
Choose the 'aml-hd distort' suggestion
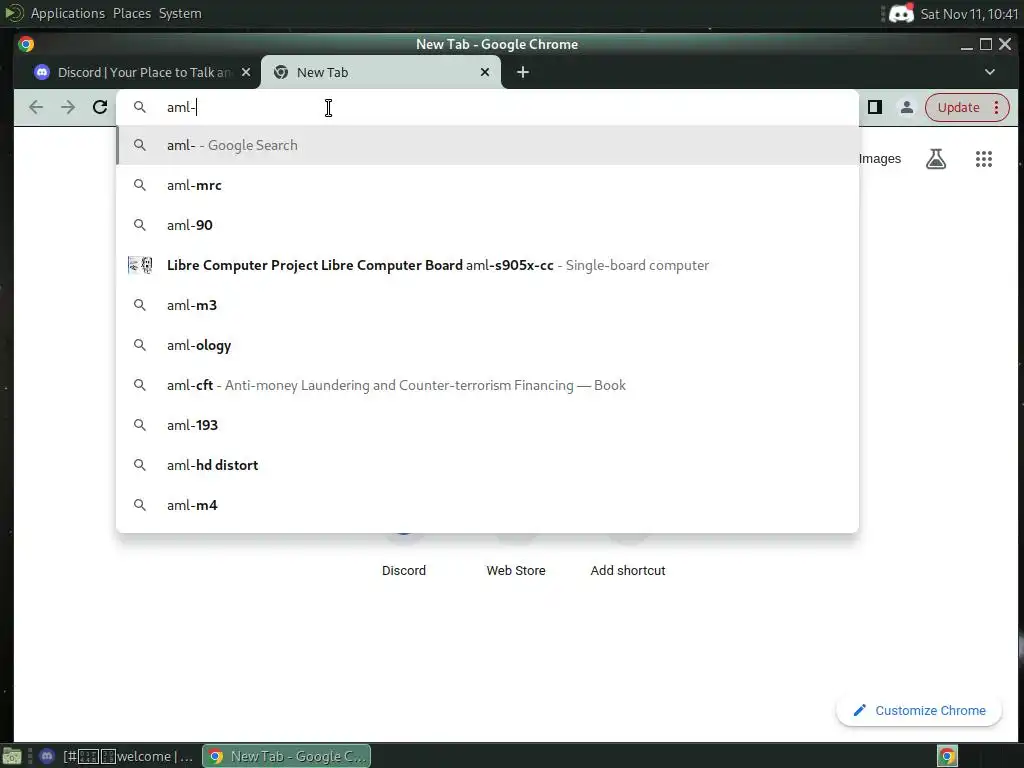click(x=487, y=465)
